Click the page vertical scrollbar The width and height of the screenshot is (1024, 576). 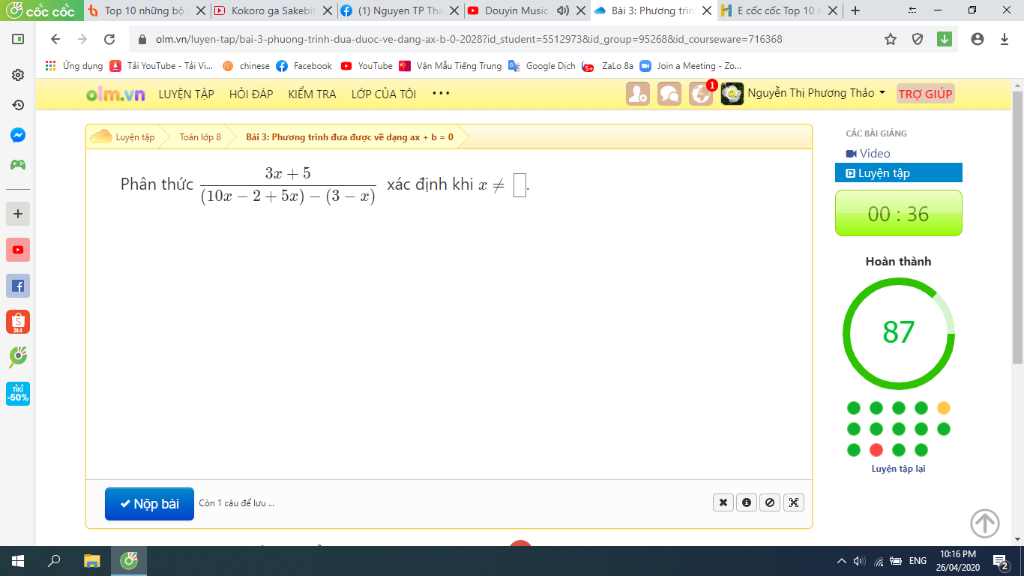1017,229
